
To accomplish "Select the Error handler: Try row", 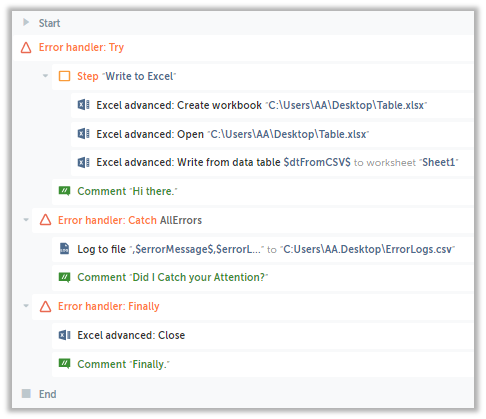I will 243,48.
